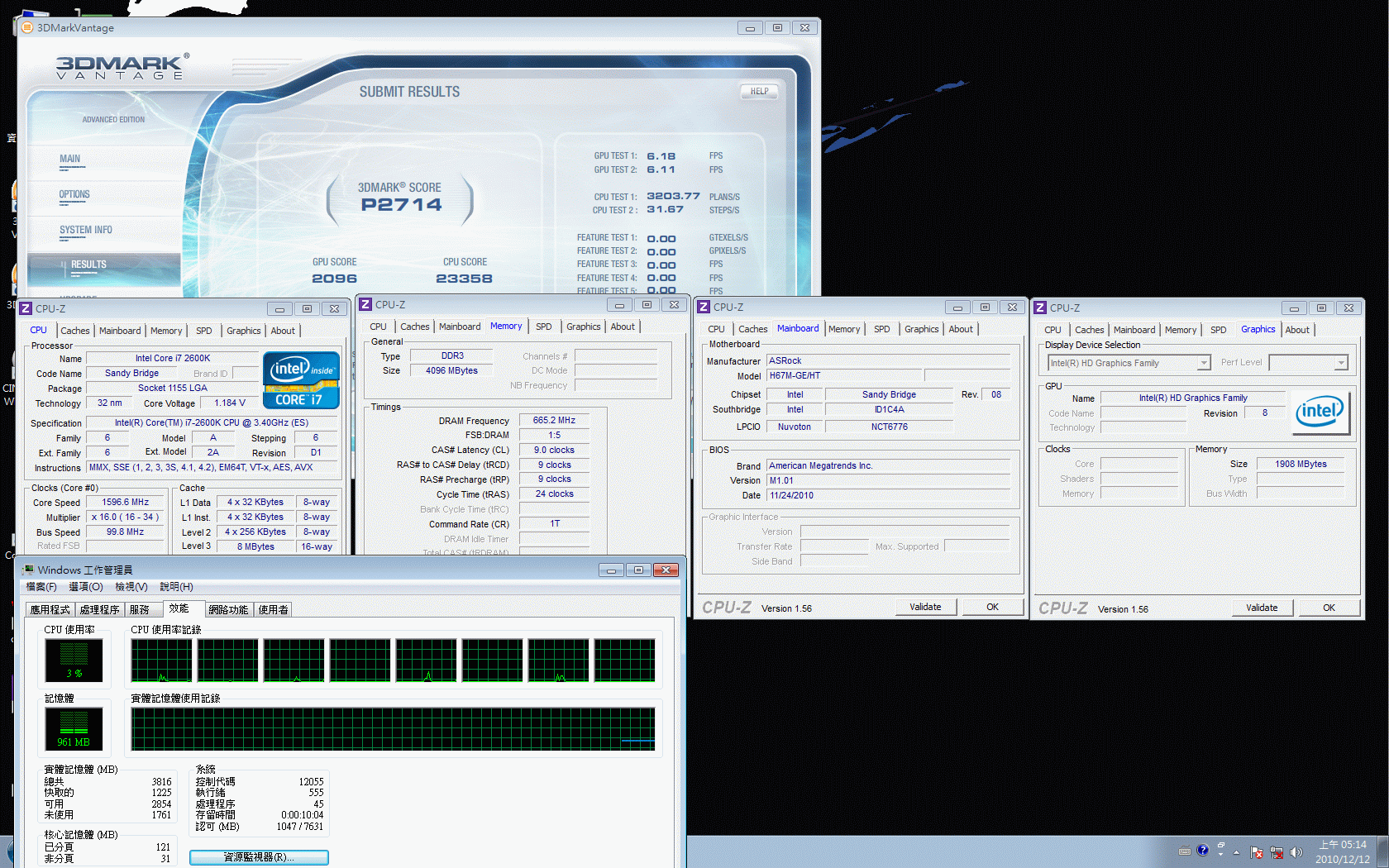Image resolution: width=1389 pixels, height=868 pixels.
Task: Click the memory usage history graph
Action: 394,729
